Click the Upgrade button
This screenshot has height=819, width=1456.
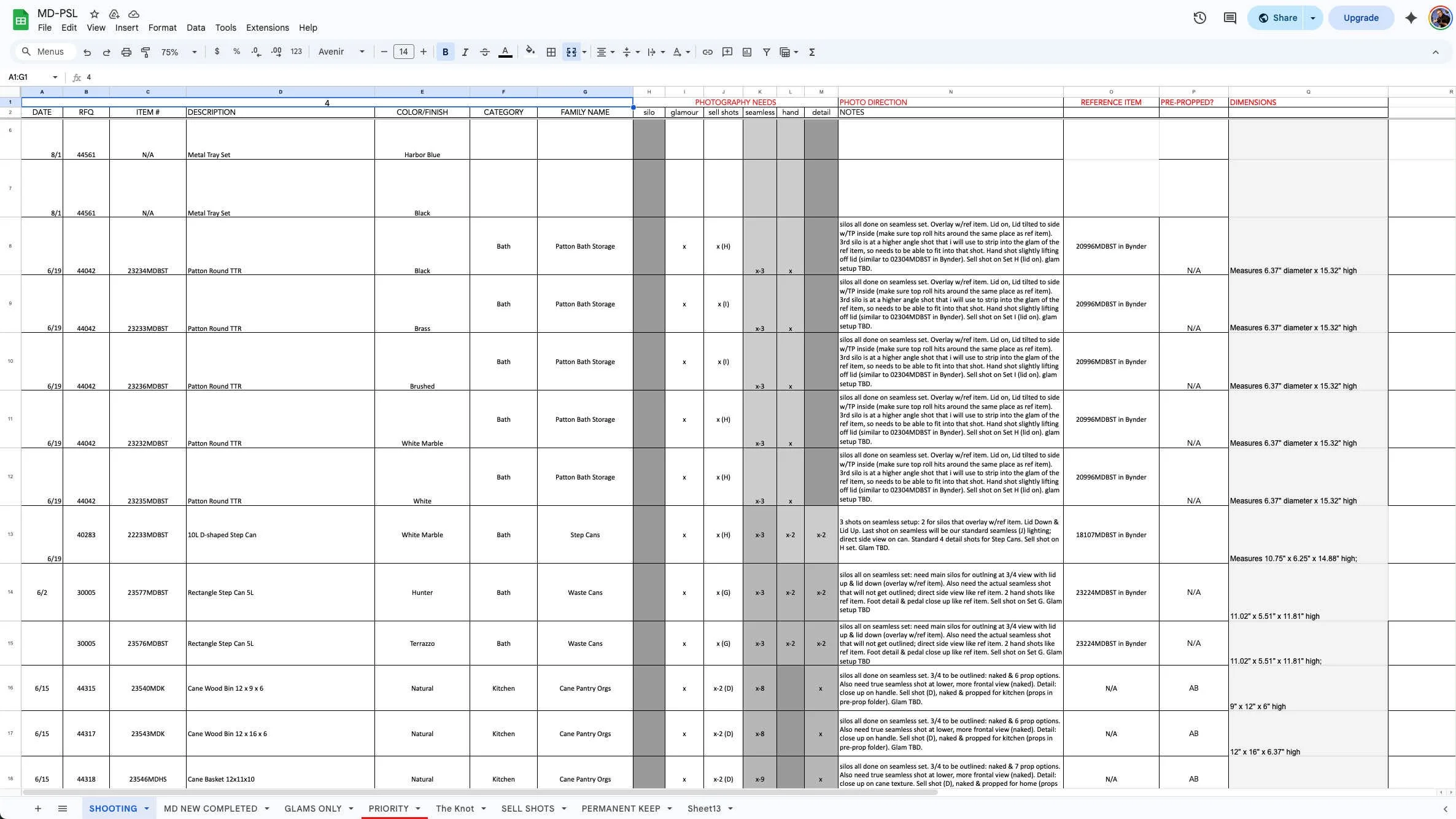[1360, 18]
